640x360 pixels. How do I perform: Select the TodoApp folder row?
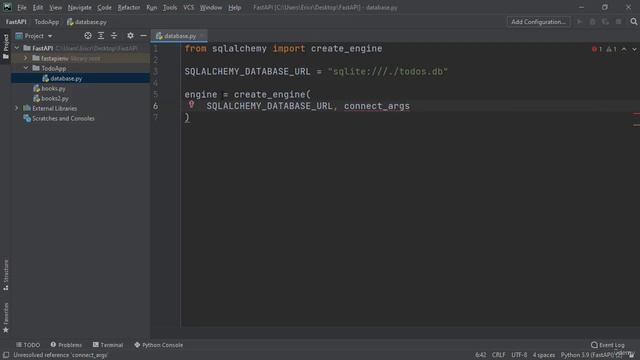coord(80,68)
